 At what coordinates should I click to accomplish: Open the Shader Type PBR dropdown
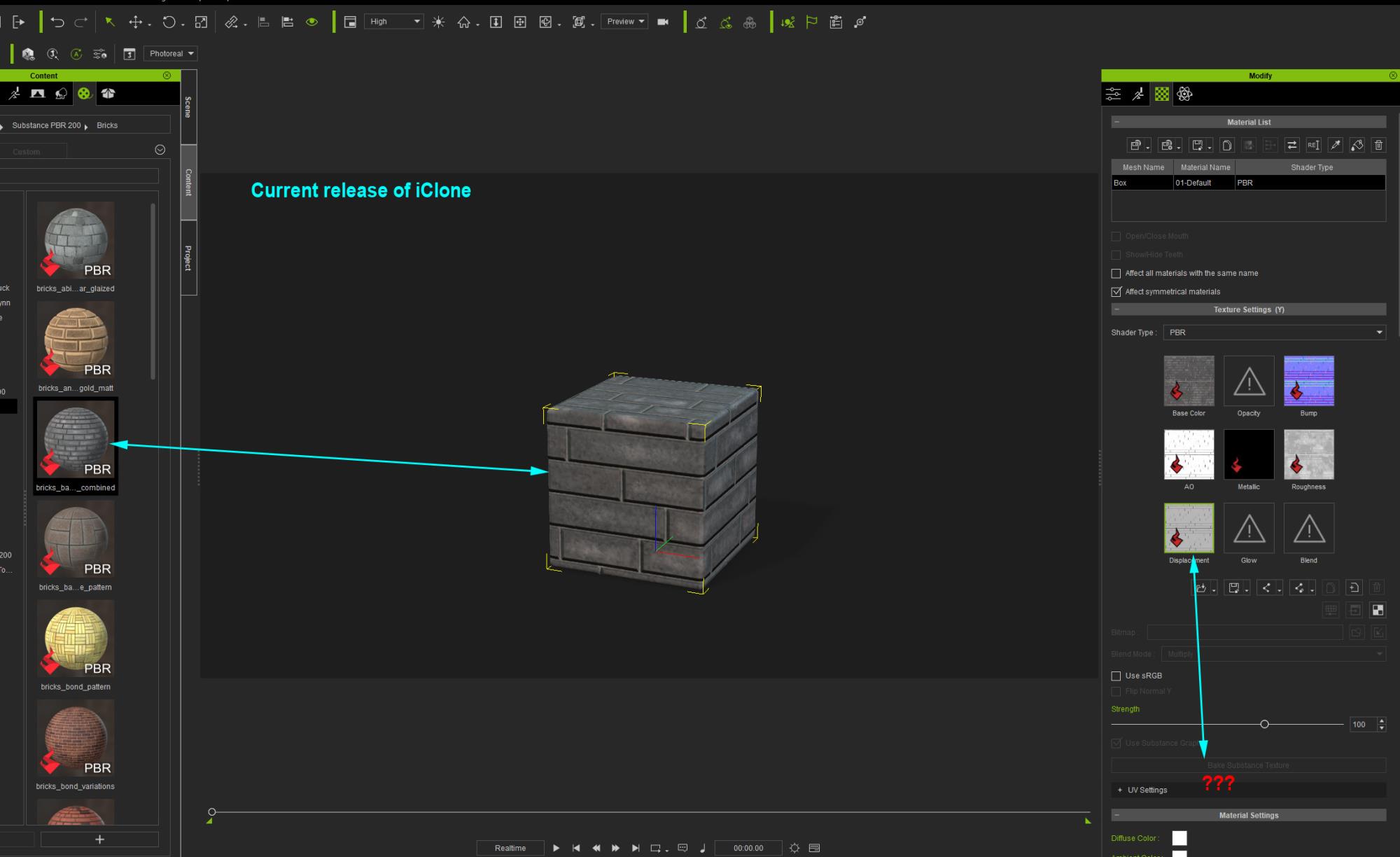1274,333
